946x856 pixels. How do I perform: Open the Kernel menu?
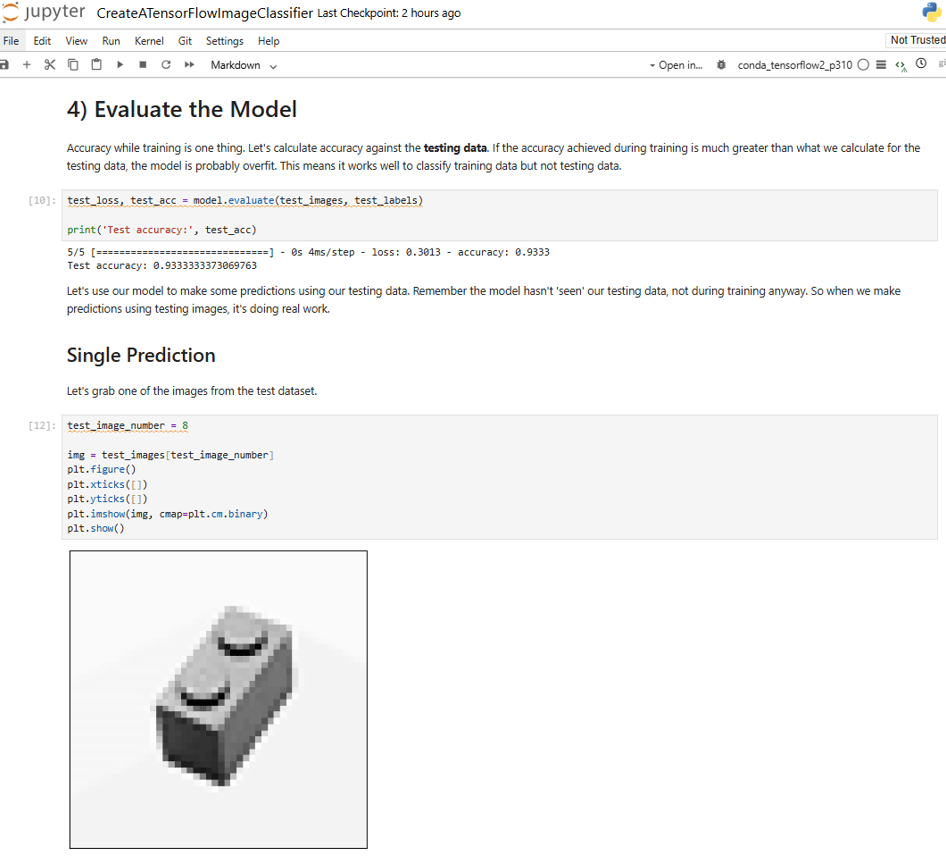tap(149, 41)
